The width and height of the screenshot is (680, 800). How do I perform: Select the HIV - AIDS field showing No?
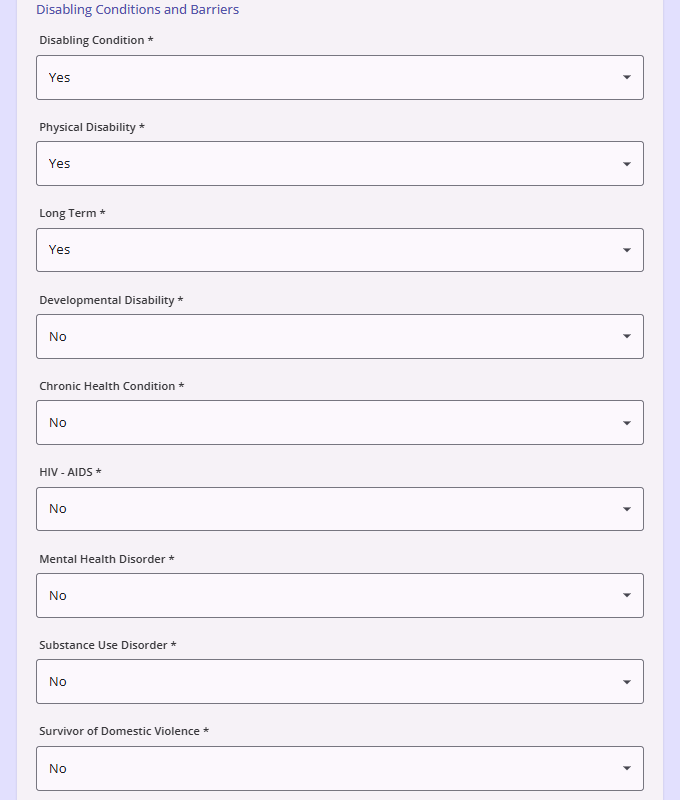pos(340,509)
